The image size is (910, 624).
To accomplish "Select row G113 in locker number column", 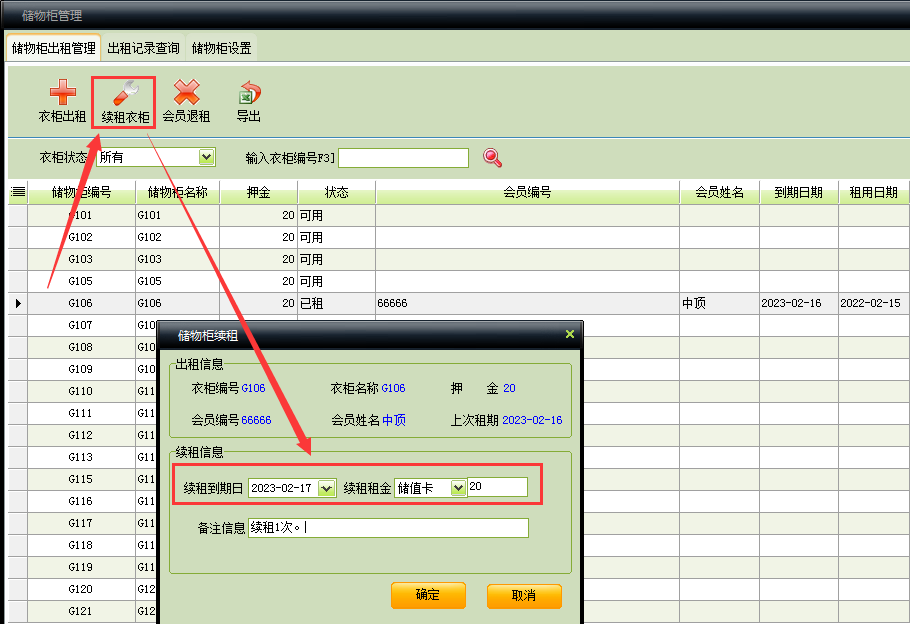I will (81, 457).
